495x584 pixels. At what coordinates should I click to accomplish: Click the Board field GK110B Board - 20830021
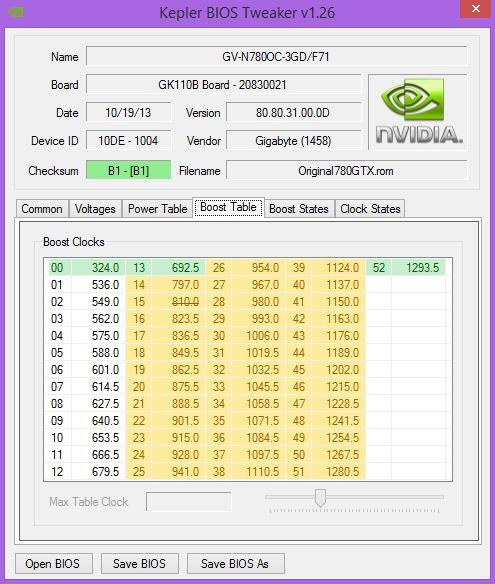[223, 85]
